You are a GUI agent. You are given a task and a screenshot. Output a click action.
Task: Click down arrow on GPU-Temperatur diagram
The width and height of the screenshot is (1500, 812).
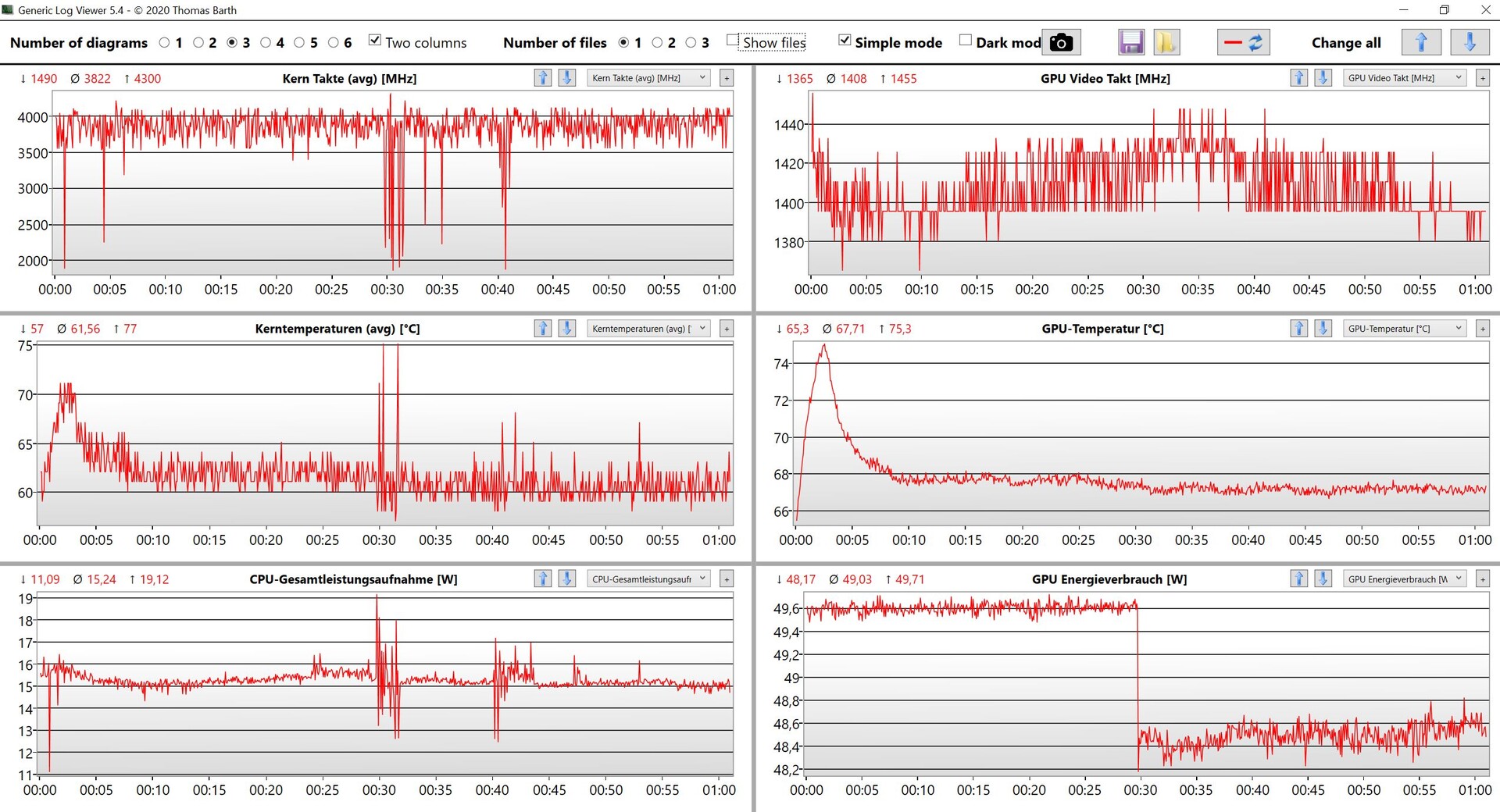[x=1323, y=329]
